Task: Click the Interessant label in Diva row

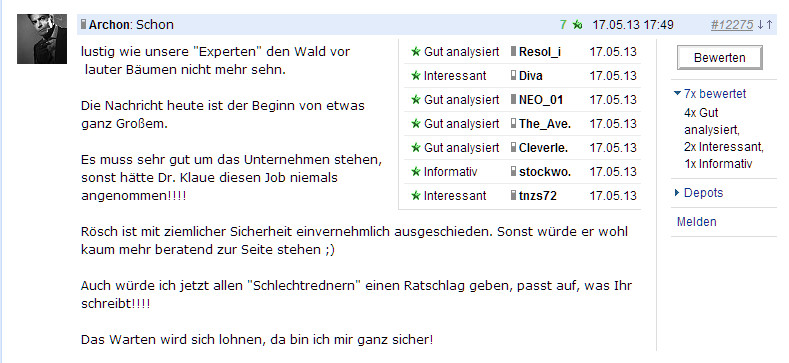Action: [x=455, y=76]
